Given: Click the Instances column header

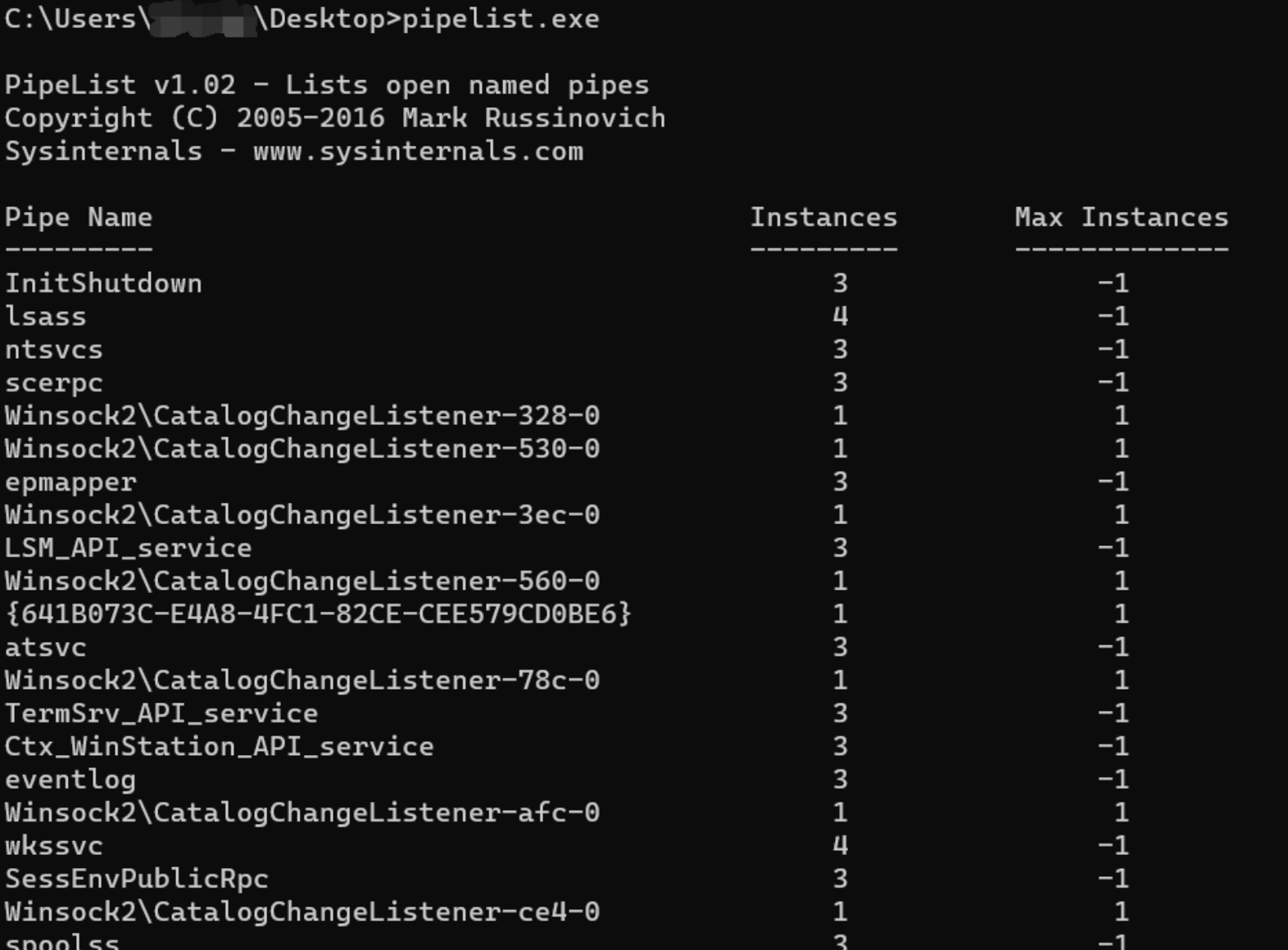Looking at the screenshot, I should [x=823, y=217].
